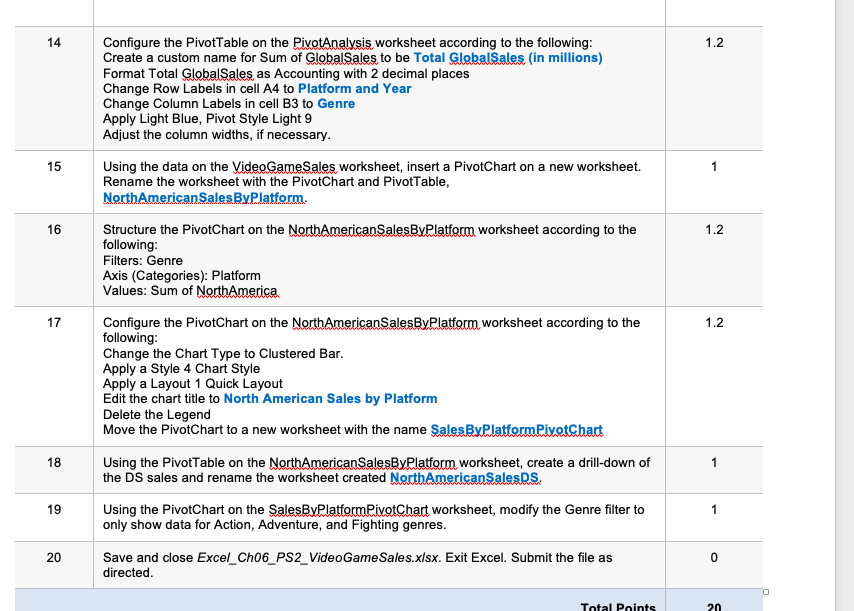
Task: Click 'Filters: Genre' line
Action: pyautogui.click(x=143, y=261)
